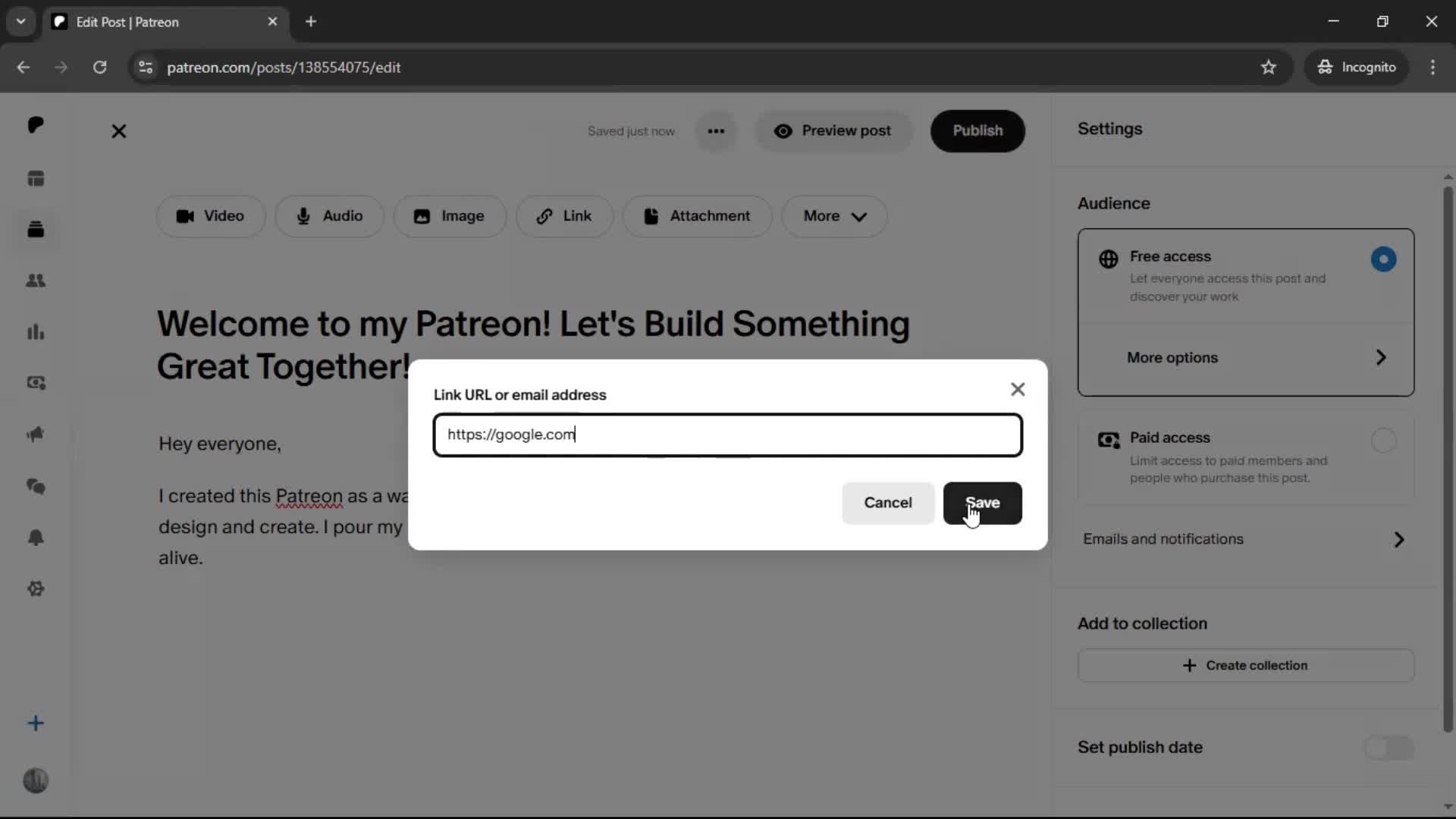
Task: Select the Paid access radio option
Action: 1383,441
